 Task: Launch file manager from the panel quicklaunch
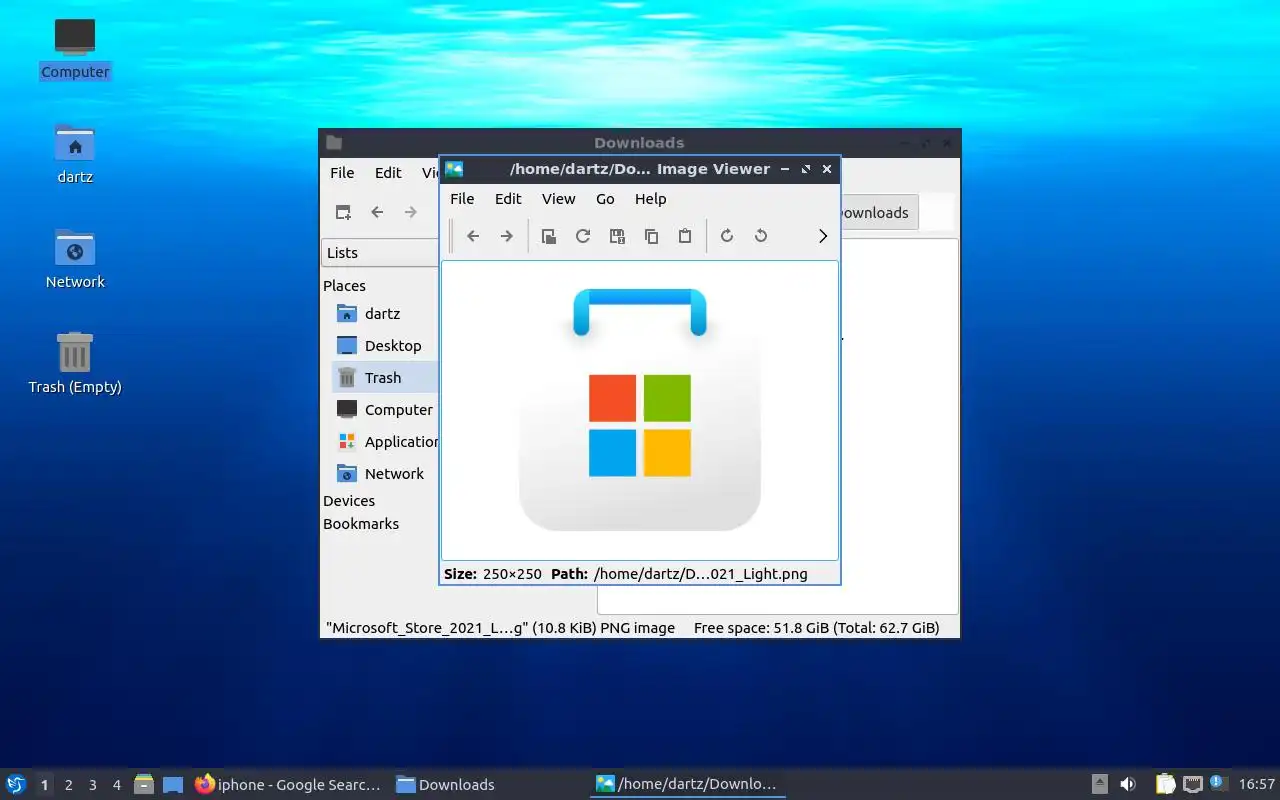[x=144, y=785]
